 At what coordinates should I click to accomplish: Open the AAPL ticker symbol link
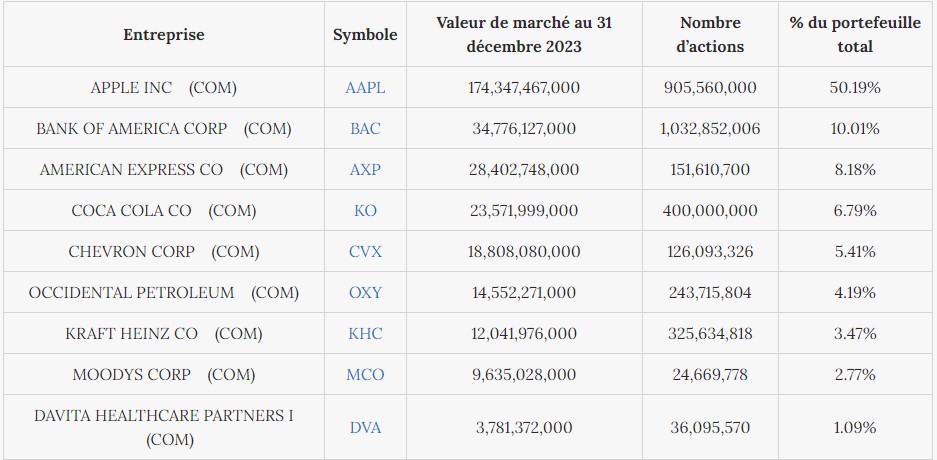(365, 88)
